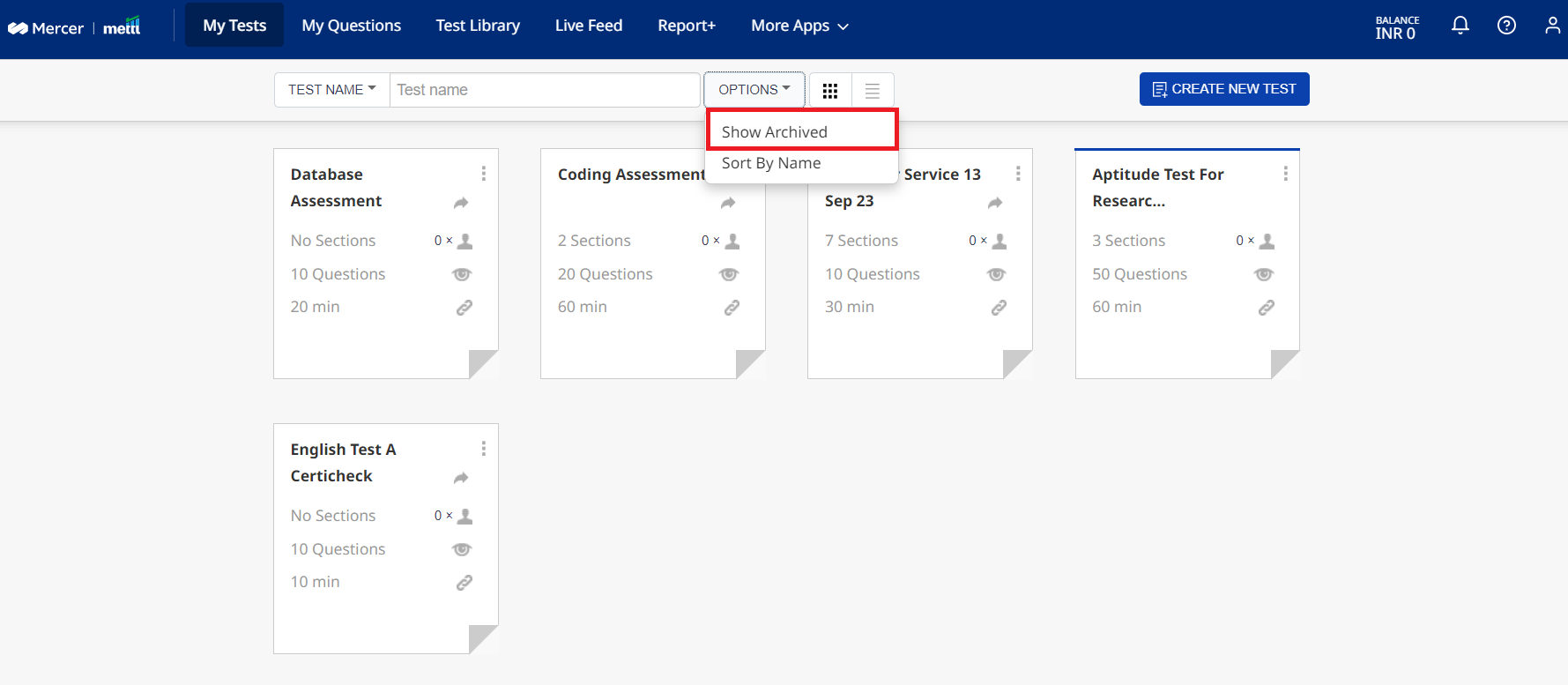Viewport: 1568px width, 685px height.
Task: Open Database Assessment test title
Action: [336, 188]
